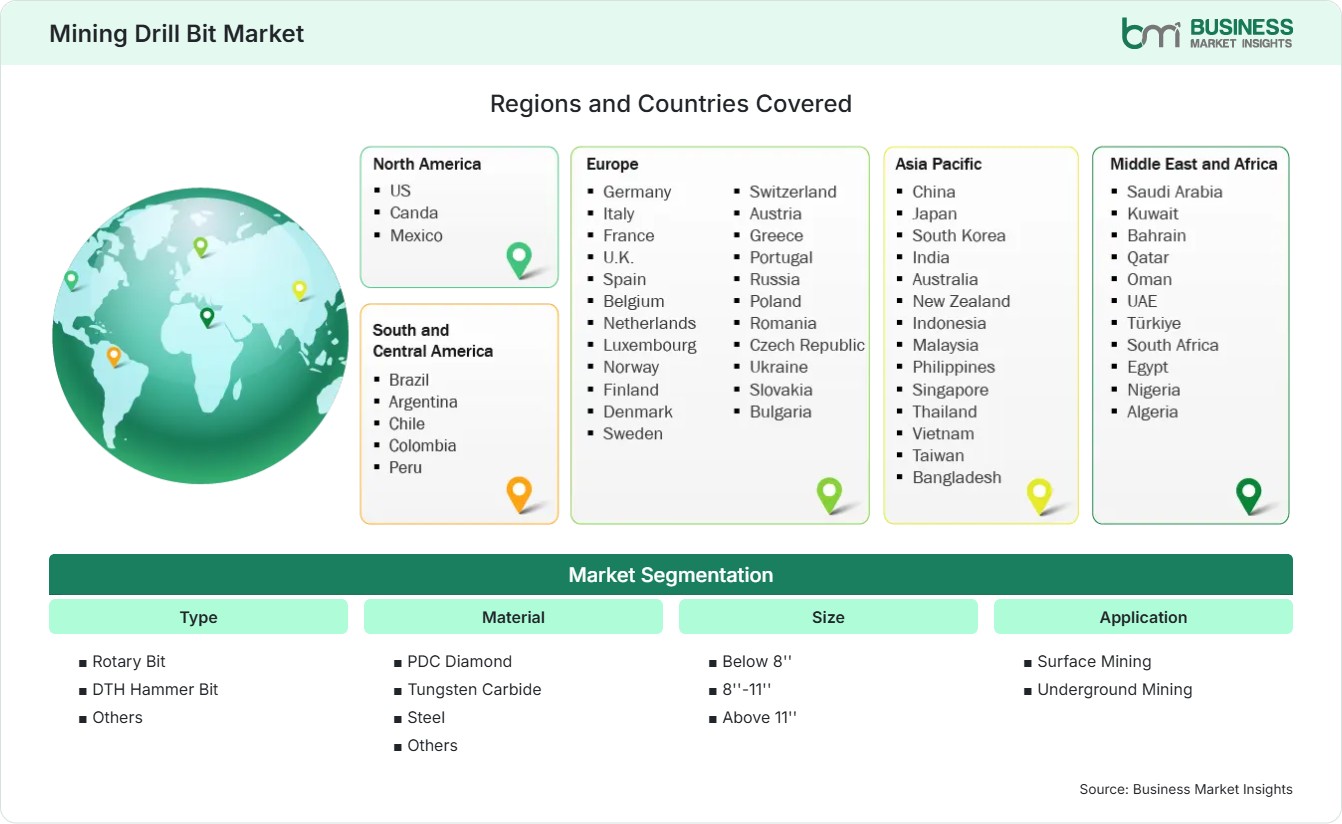This screenshot has height=824, width=1342.
Task: Click Germany in the Europe list
Action: coord(637,191)
